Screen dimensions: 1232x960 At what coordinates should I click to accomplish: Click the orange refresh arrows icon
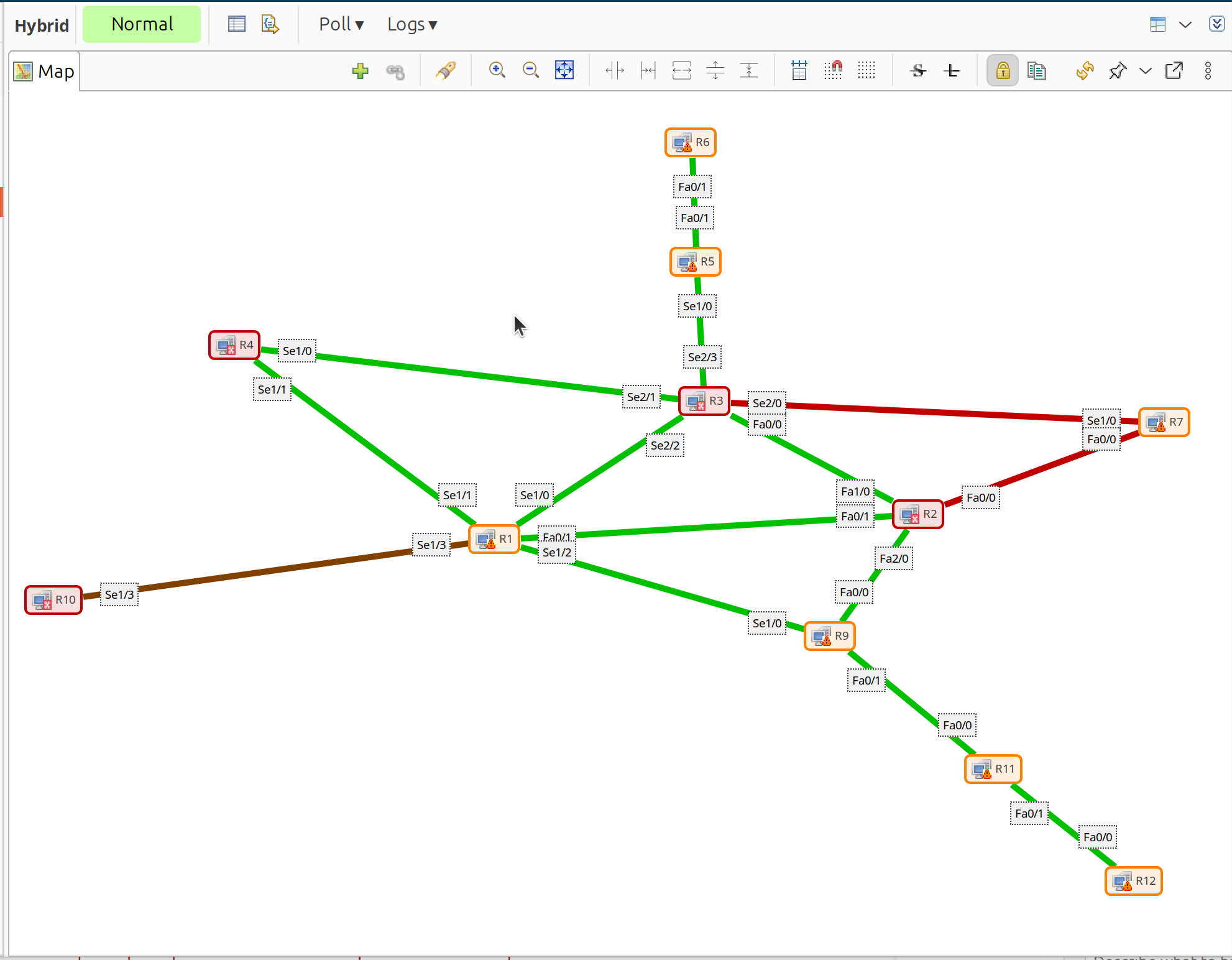point(1085,71)
